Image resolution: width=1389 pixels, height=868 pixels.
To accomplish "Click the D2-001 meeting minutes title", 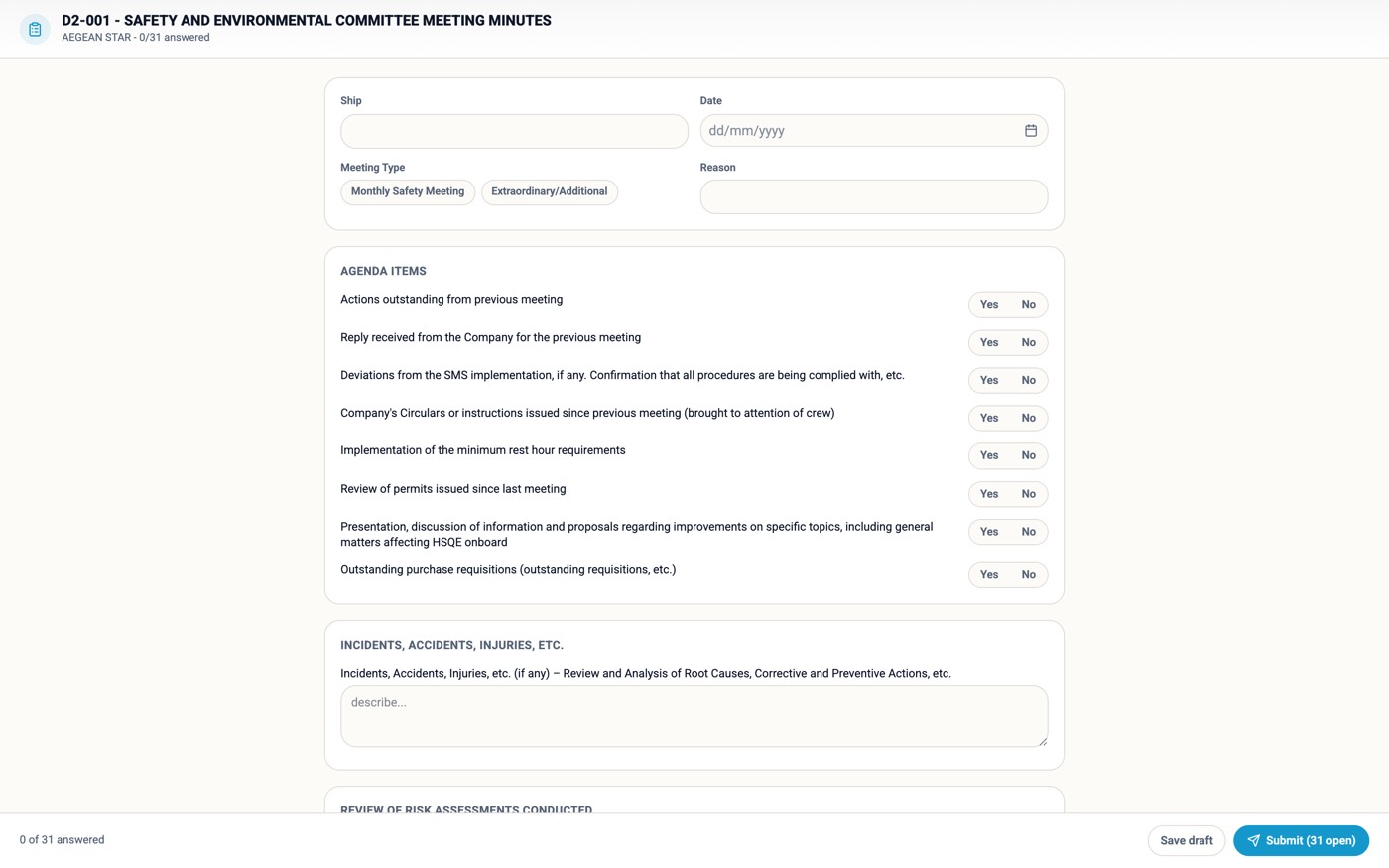I will point(307,20).
